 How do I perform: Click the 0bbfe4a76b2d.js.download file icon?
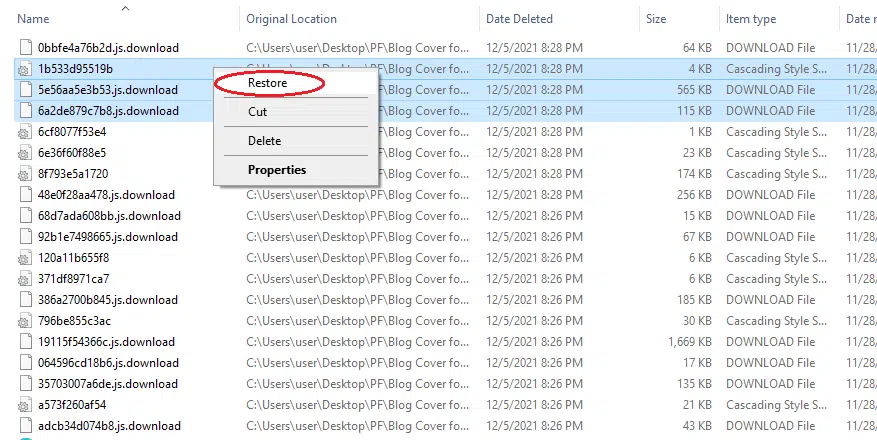click(26, 48)
